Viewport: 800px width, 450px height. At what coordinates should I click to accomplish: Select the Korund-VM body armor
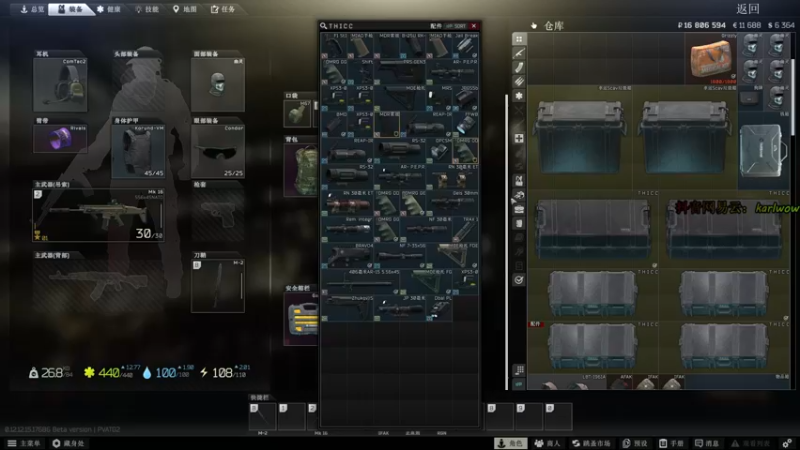[x=138, y=152]
